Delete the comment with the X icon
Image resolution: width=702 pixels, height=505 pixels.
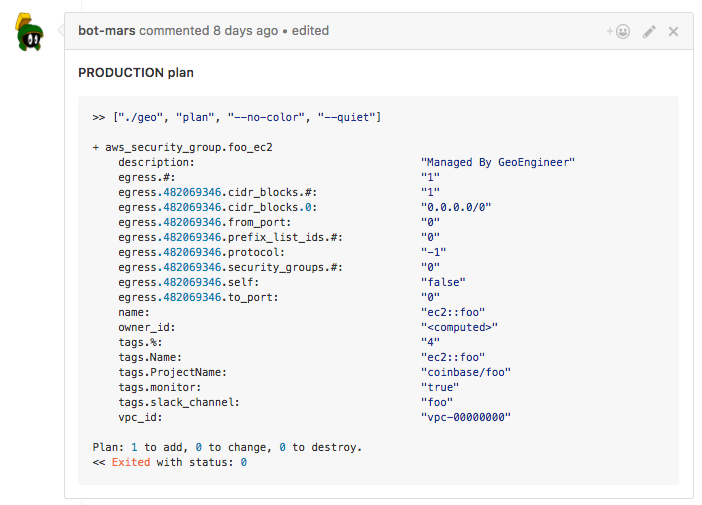673,31
